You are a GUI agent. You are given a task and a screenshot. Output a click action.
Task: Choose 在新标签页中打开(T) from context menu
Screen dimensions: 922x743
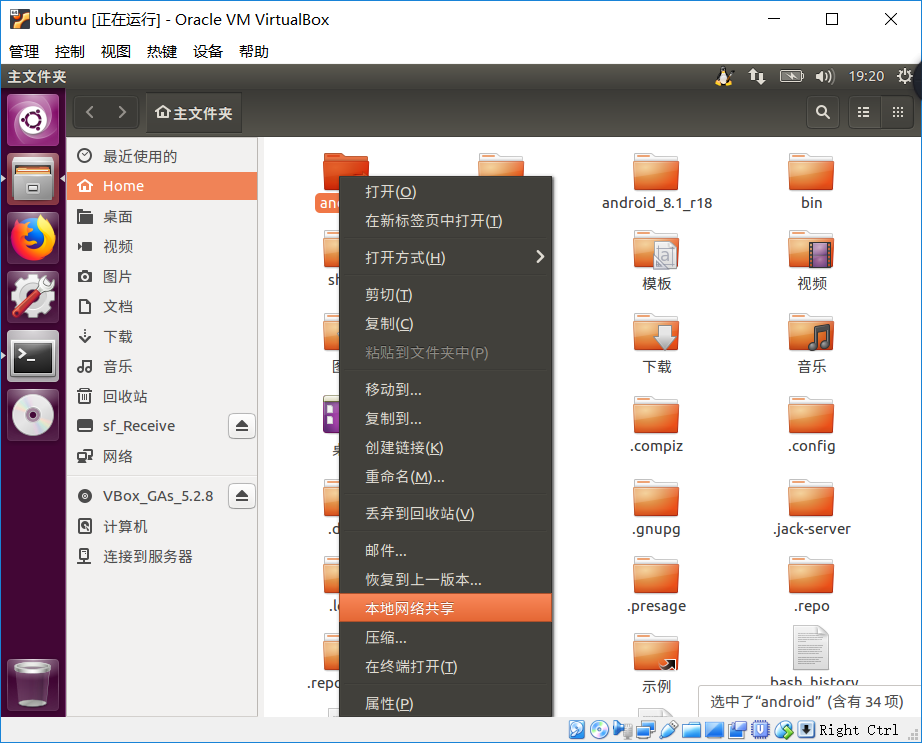pyautogui.click(x=446, y=220)
